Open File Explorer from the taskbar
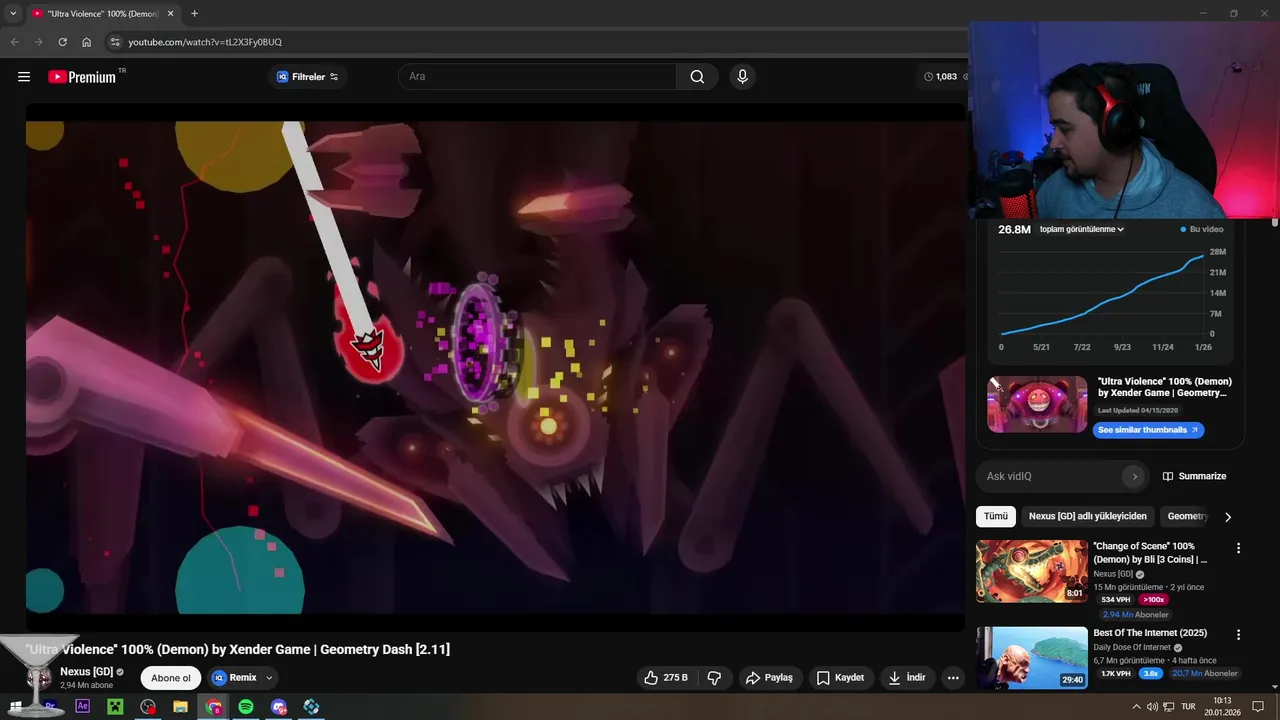 [180, 707]
